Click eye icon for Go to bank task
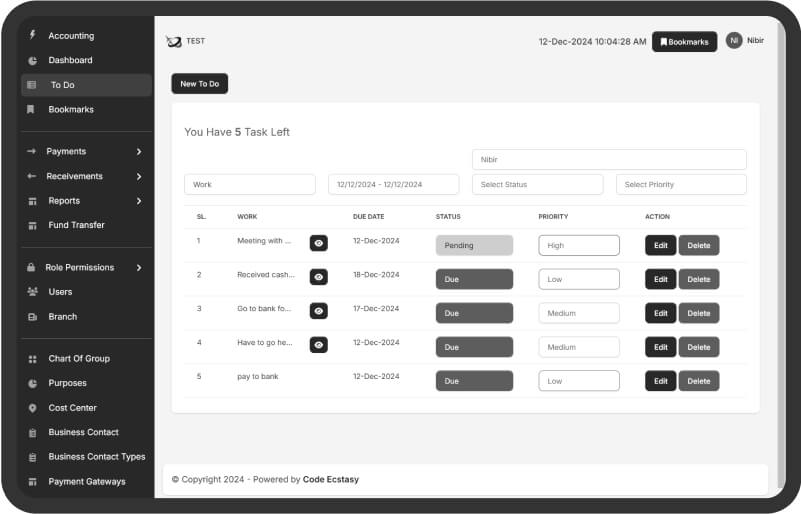 [318, 311]
